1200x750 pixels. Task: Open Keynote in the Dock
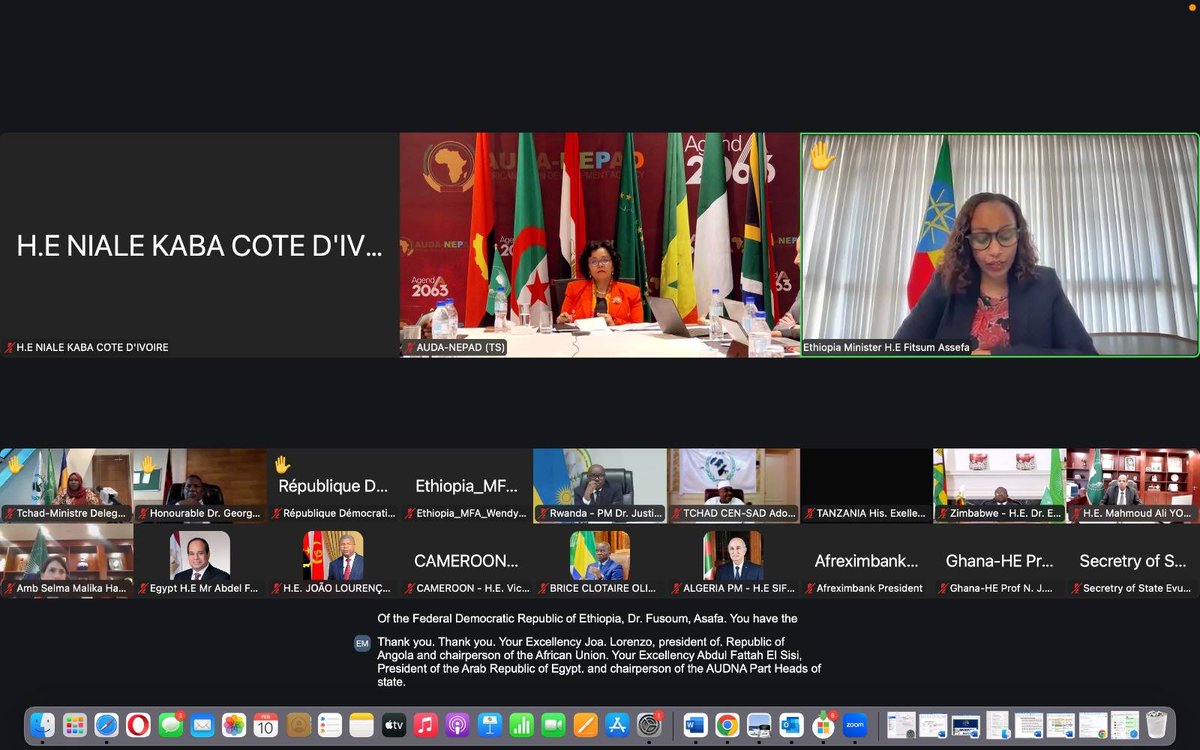coord(490,725)
